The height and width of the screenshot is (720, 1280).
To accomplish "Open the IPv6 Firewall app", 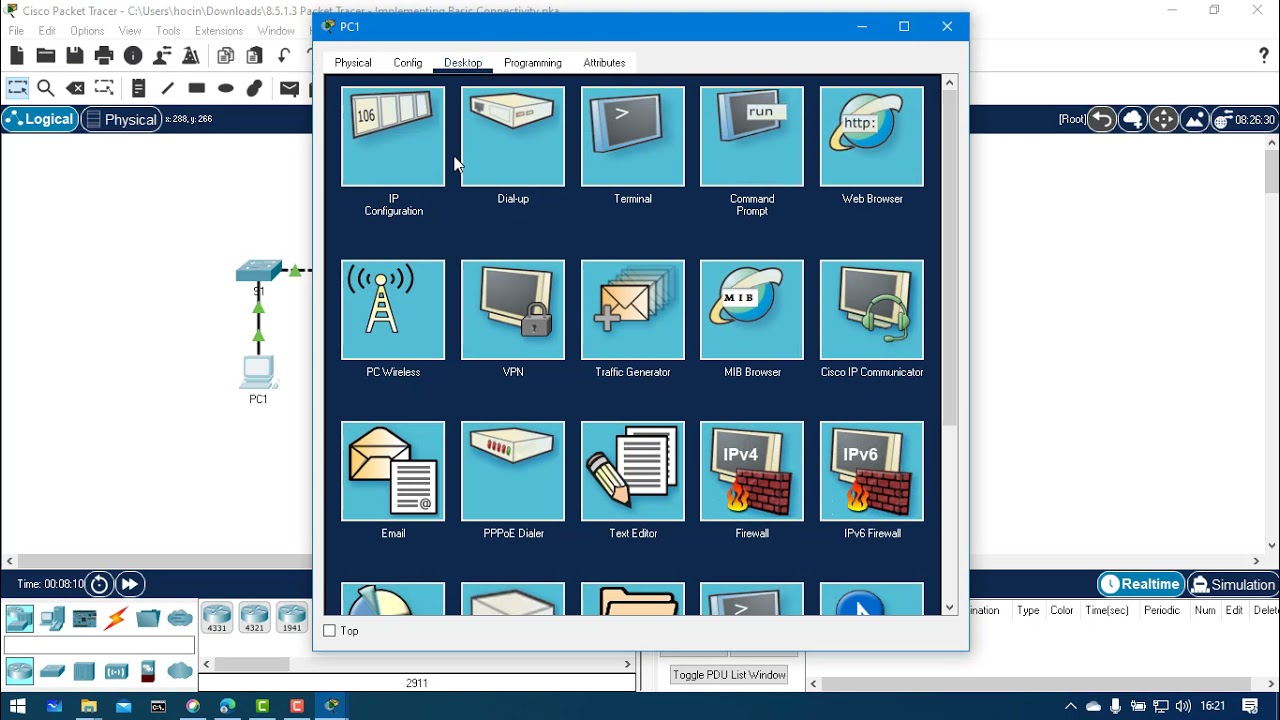I will [872, 471].
